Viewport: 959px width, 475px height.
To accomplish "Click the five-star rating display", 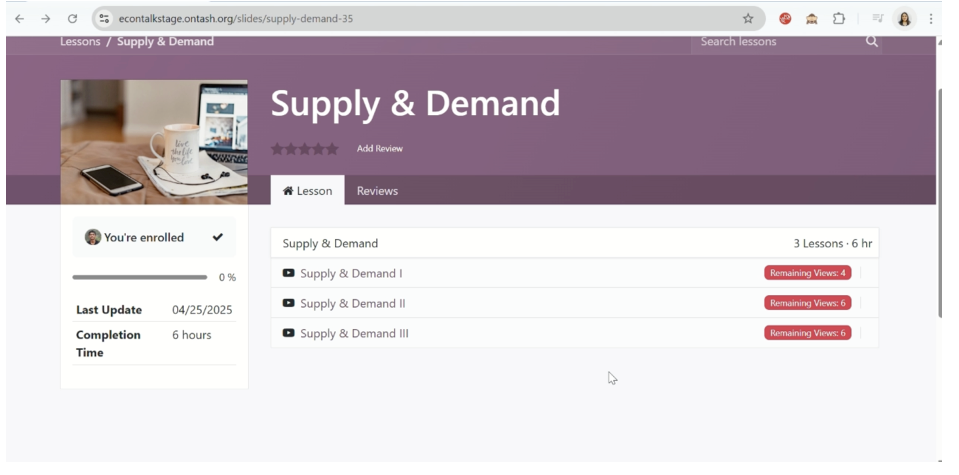I will pos(305,149).
